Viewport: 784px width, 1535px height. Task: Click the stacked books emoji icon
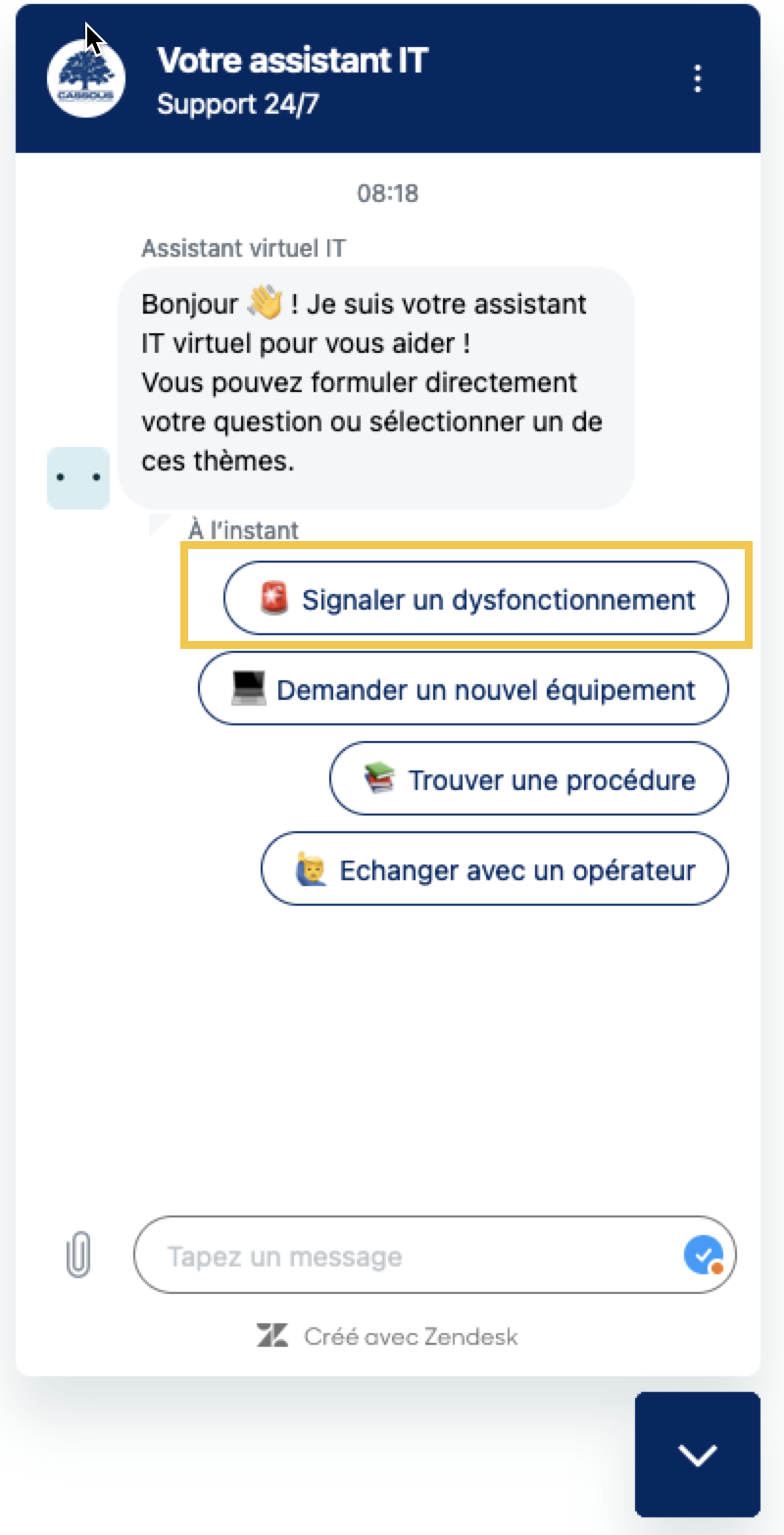point(379,779)
